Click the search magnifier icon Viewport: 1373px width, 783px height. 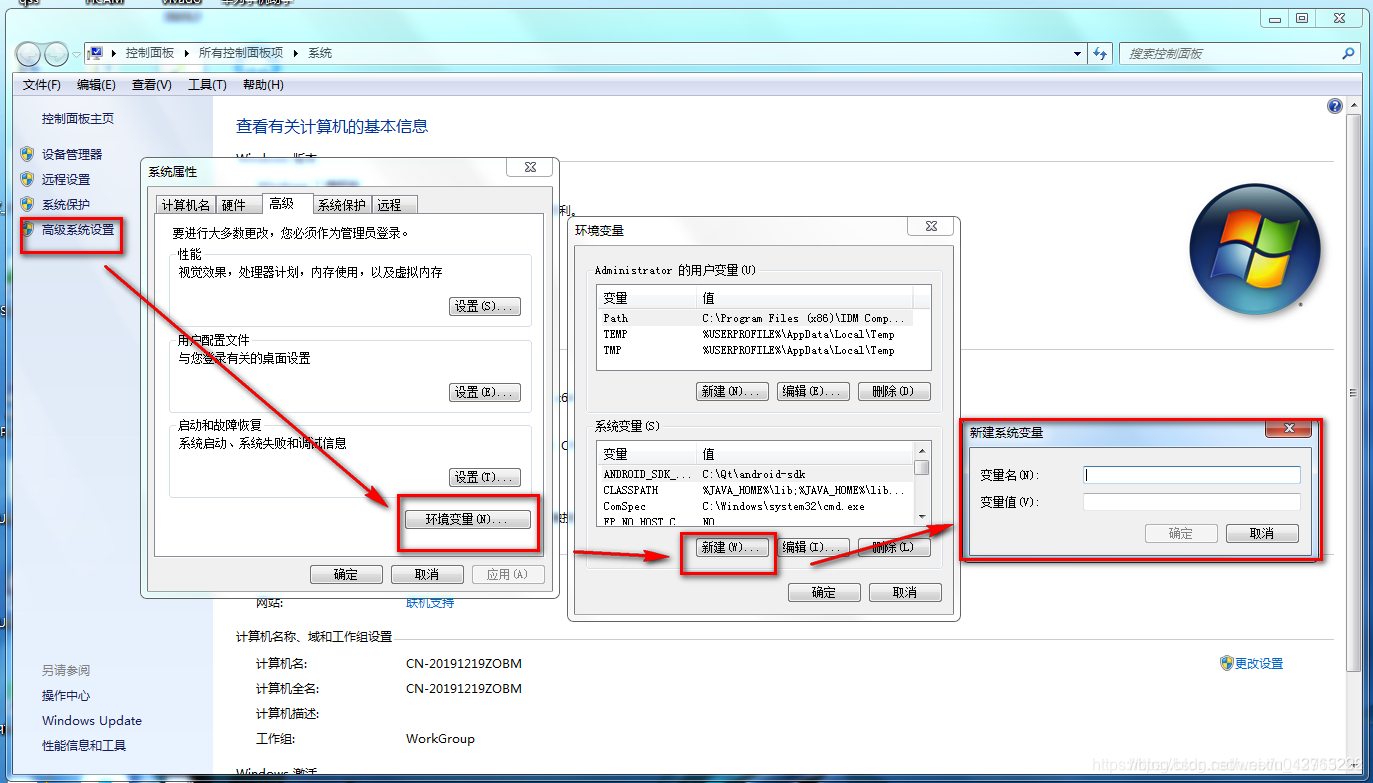(x=1348, y=53)
